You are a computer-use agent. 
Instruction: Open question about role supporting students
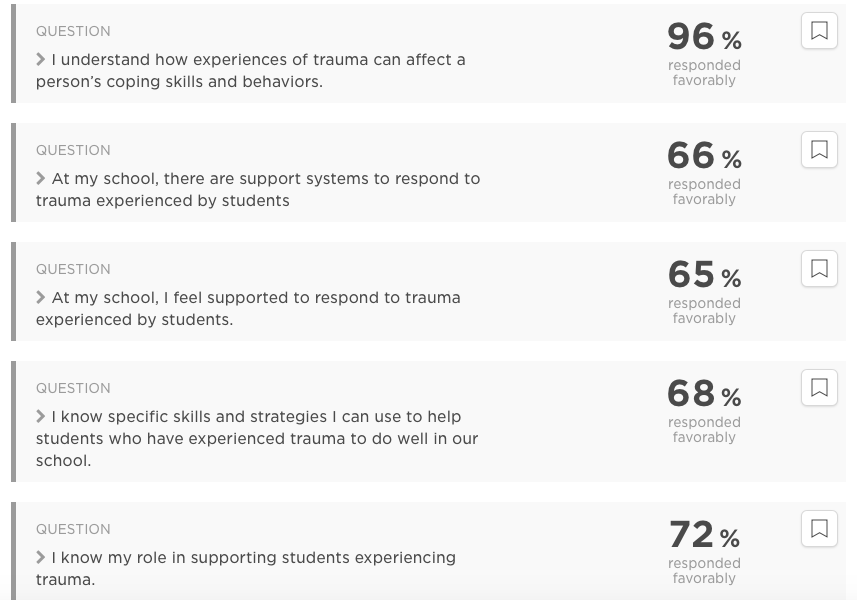tap(246, 569)
